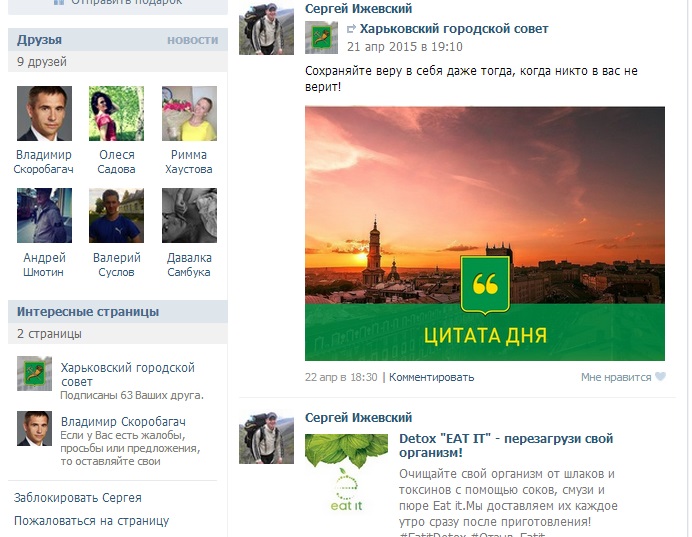Open Римма Хаустова friend photo
The height and width of the screenshot is (537, 692).
click(189, 113)
